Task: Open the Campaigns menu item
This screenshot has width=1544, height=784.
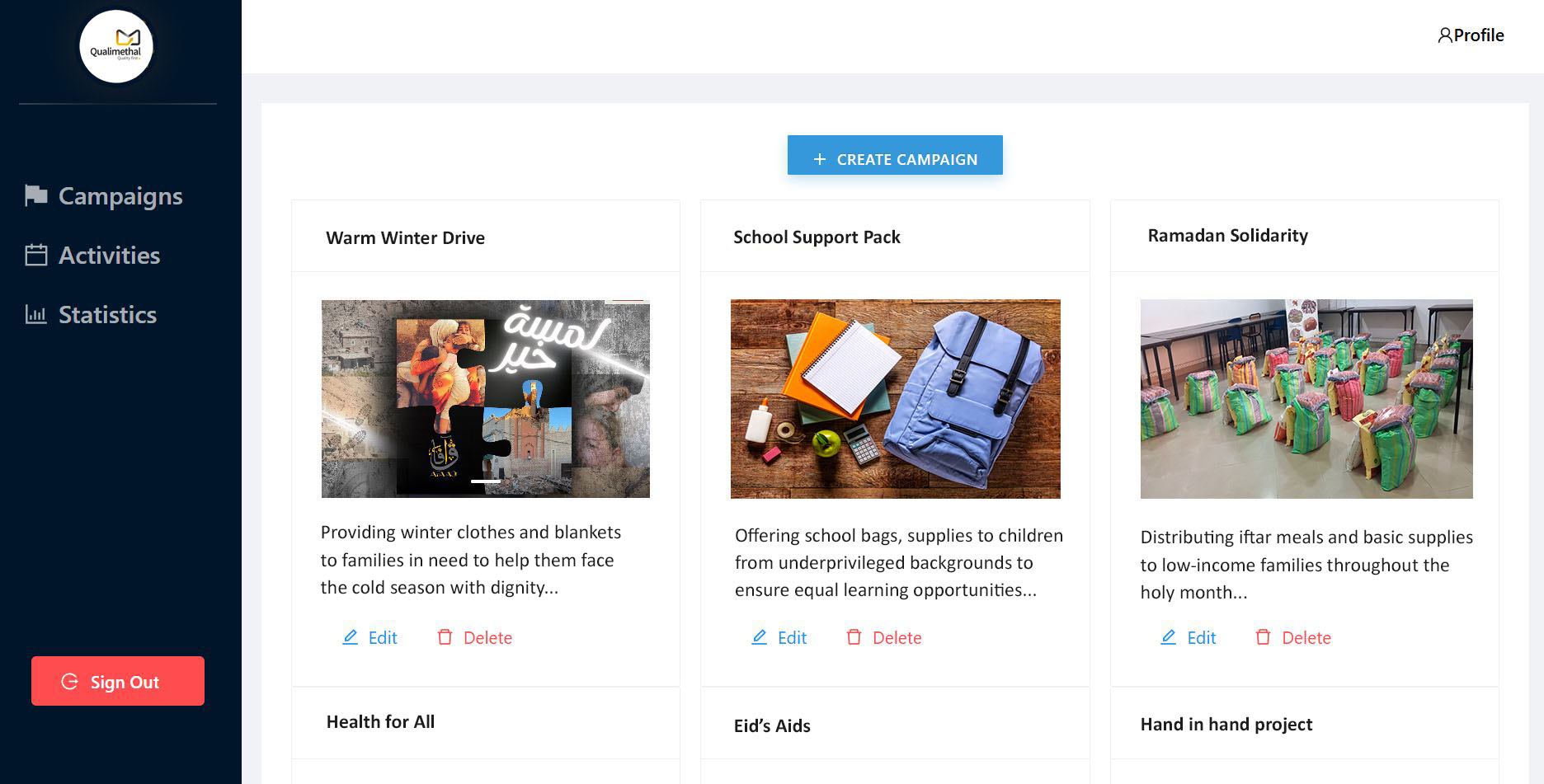Action: pos(120,196)
